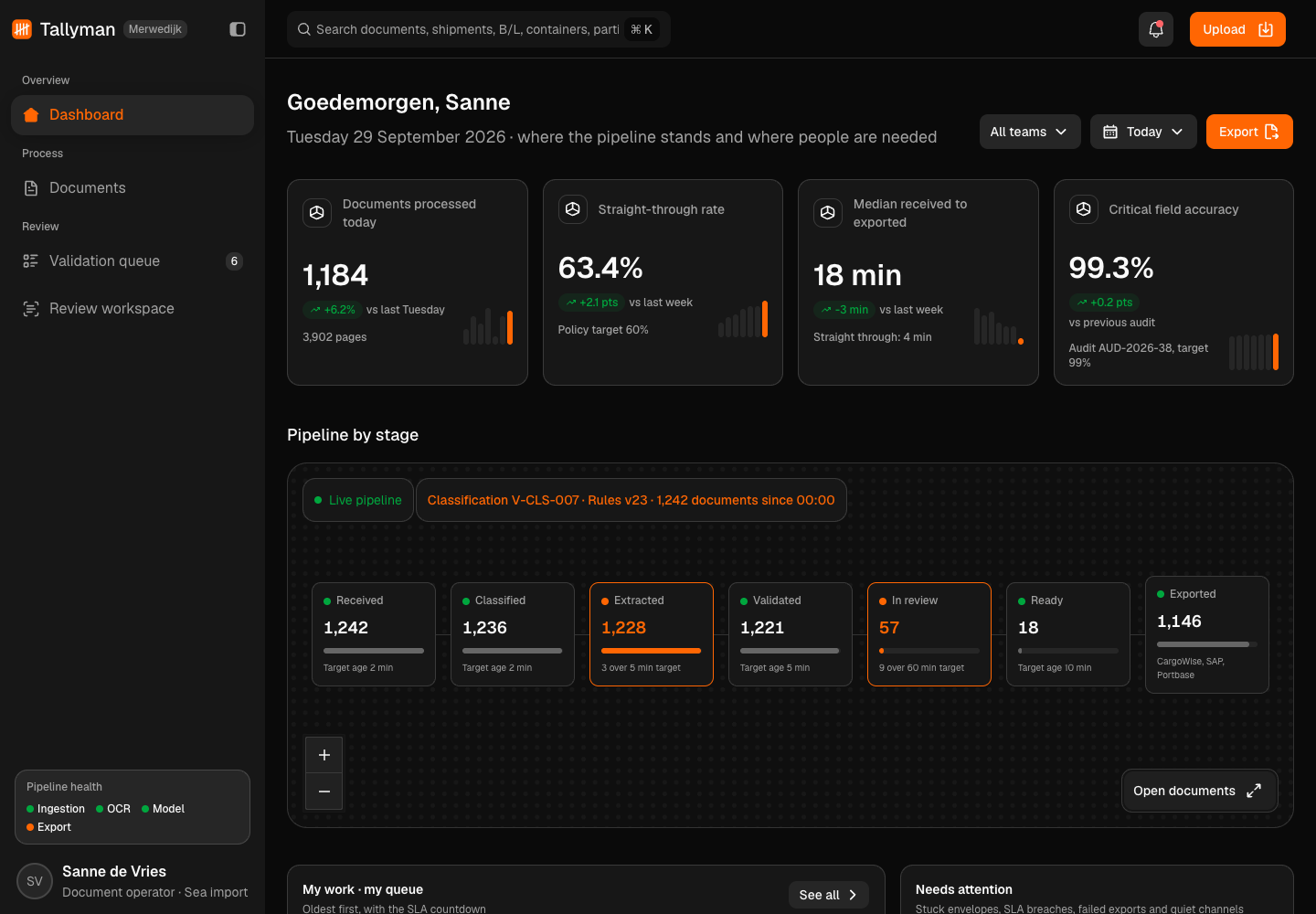Expand the All teams dropdown

(1030, 132)
